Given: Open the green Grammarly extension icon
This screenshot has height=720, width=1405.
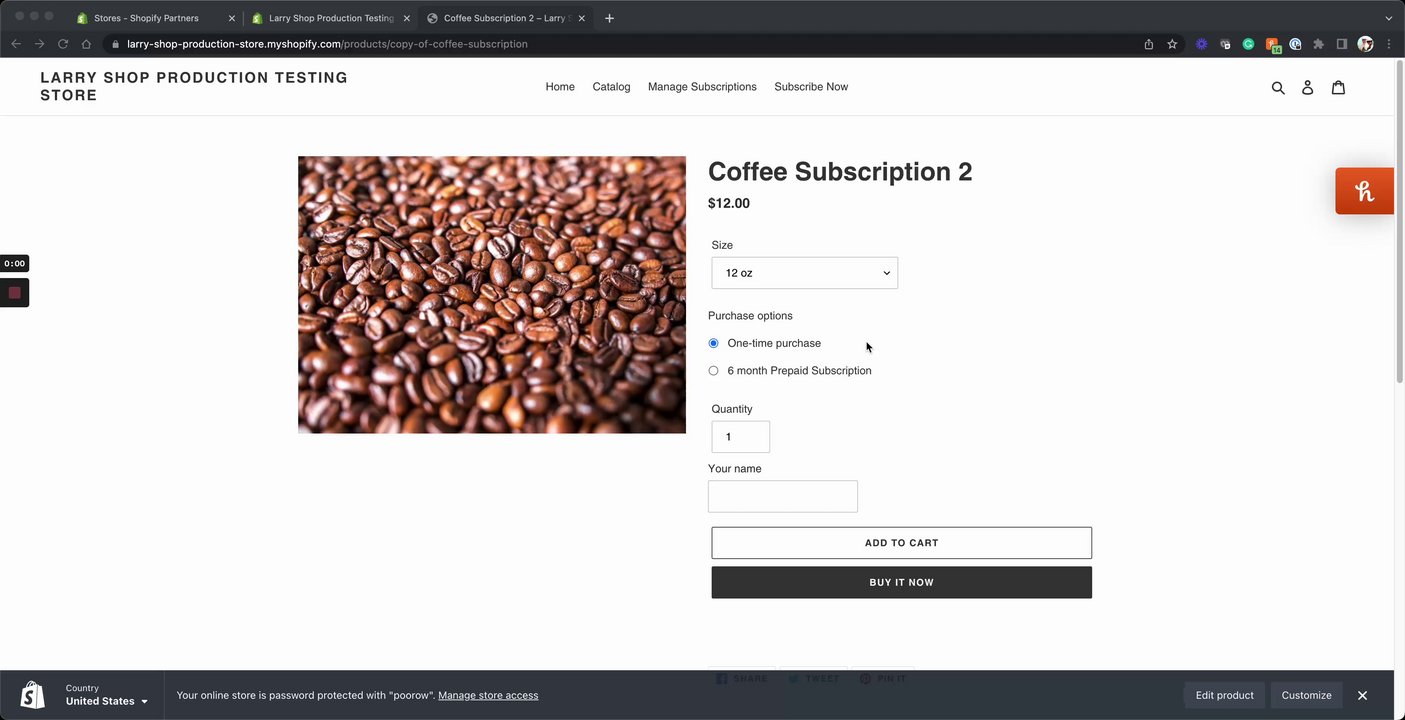Looking at the screenshot, I should point(1249,44).
